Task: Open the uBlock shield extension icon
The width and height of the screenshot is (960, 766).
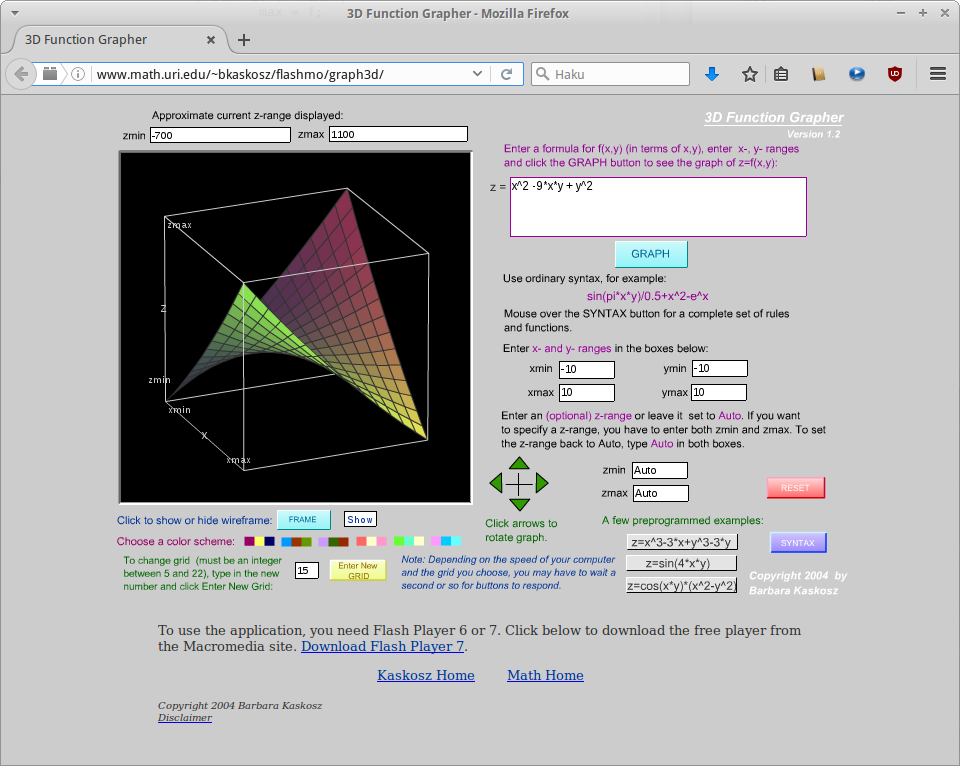Action: [x=895, y=74]
